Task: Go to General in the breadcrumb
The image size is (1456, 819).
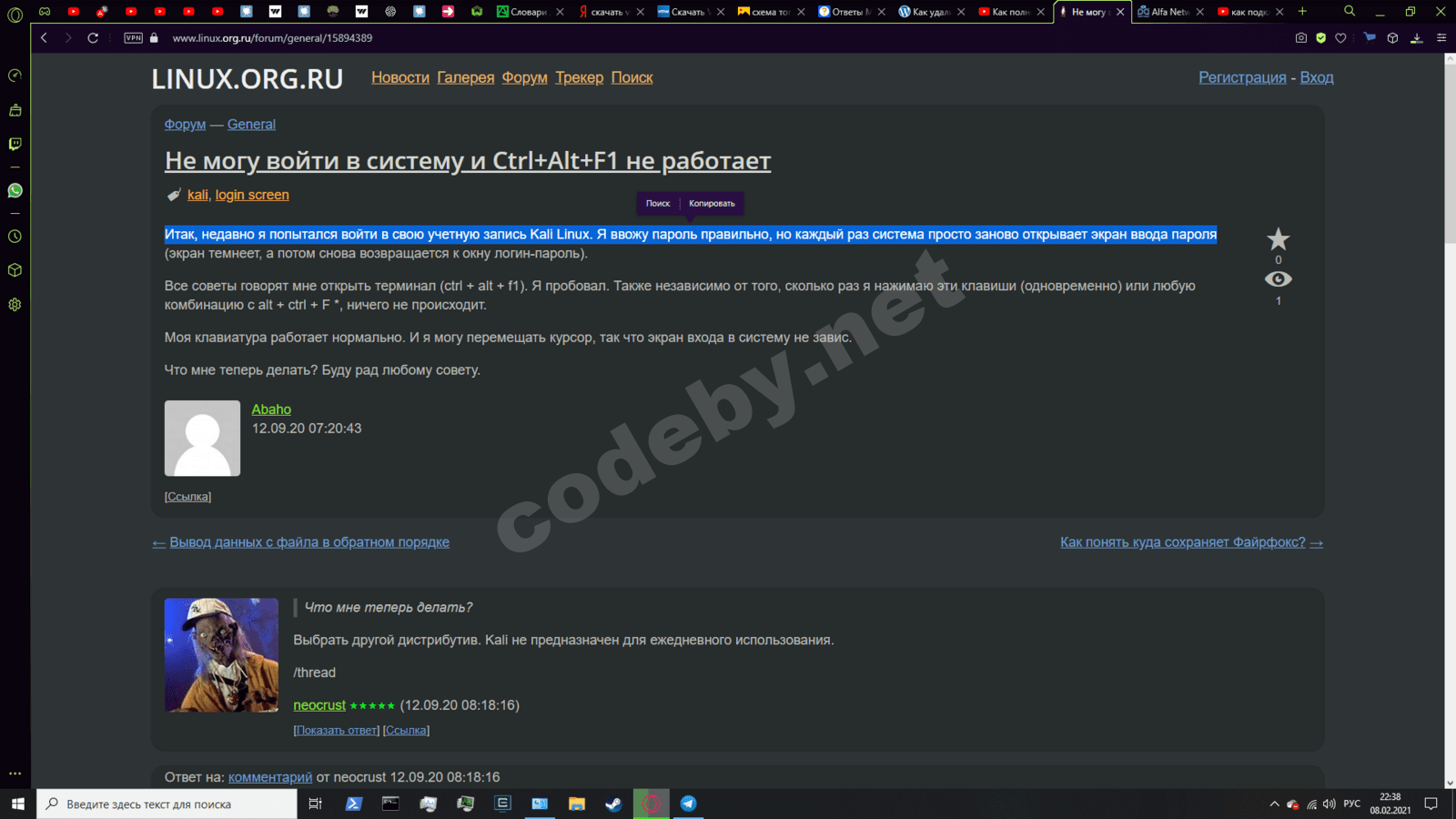Action: click(x=251, y=125)
